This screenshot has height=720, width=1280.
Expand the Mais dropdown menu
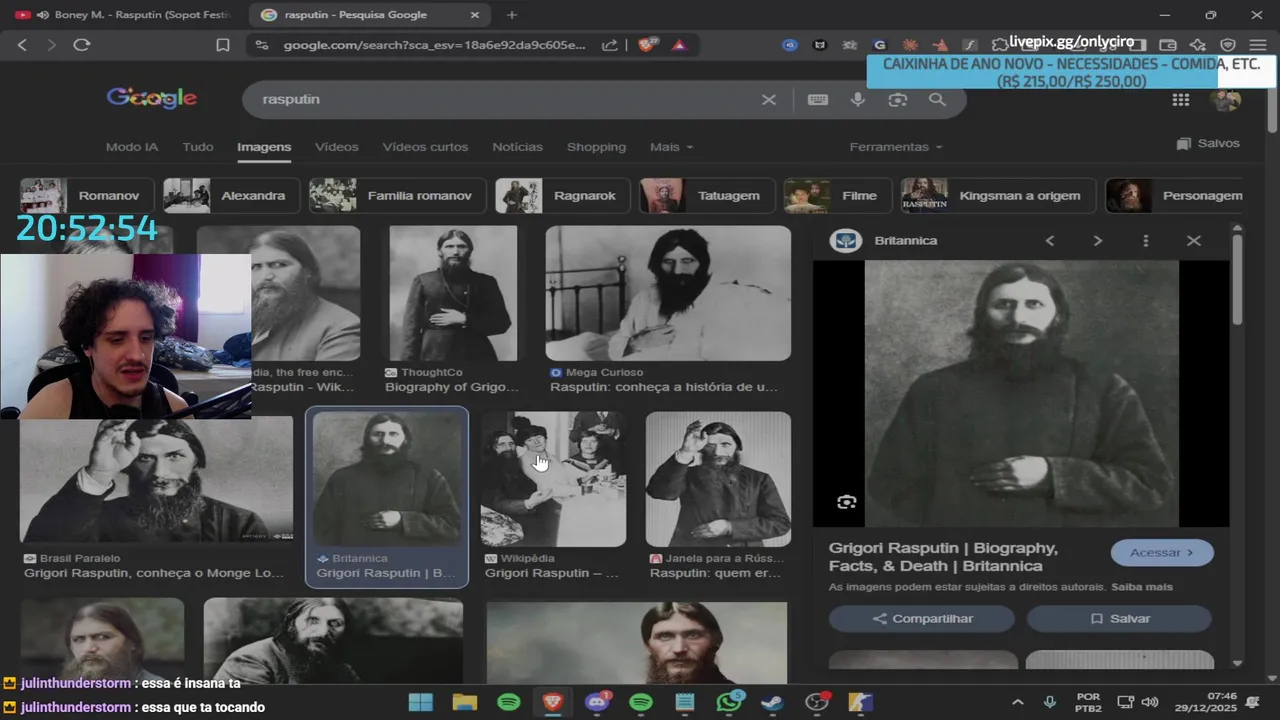pos(671,147)
